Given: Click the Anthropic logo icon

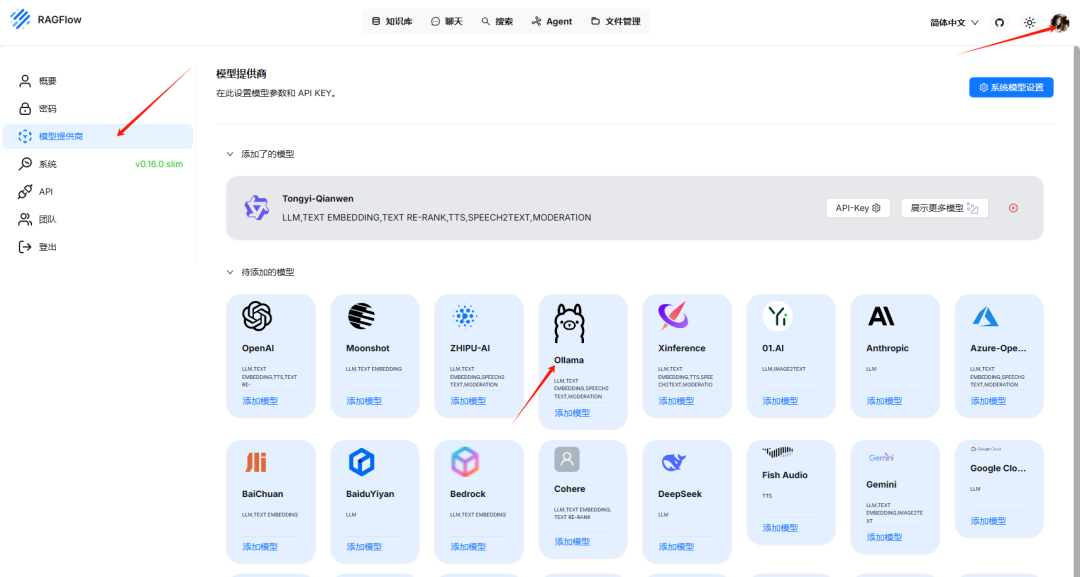Looking at the screenshot, I should (x=881, y=316).
